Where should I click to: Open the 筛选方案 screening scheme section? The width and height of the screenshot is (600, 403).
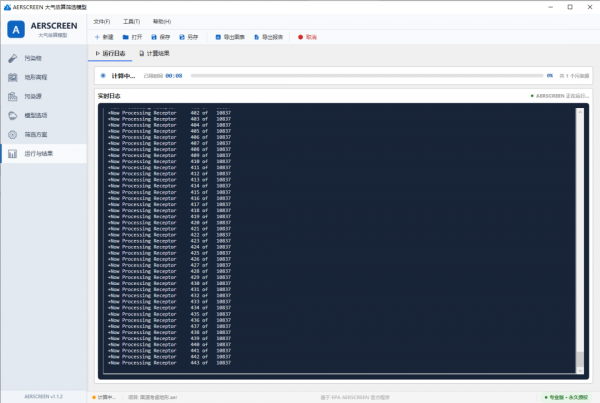point(44,134)
